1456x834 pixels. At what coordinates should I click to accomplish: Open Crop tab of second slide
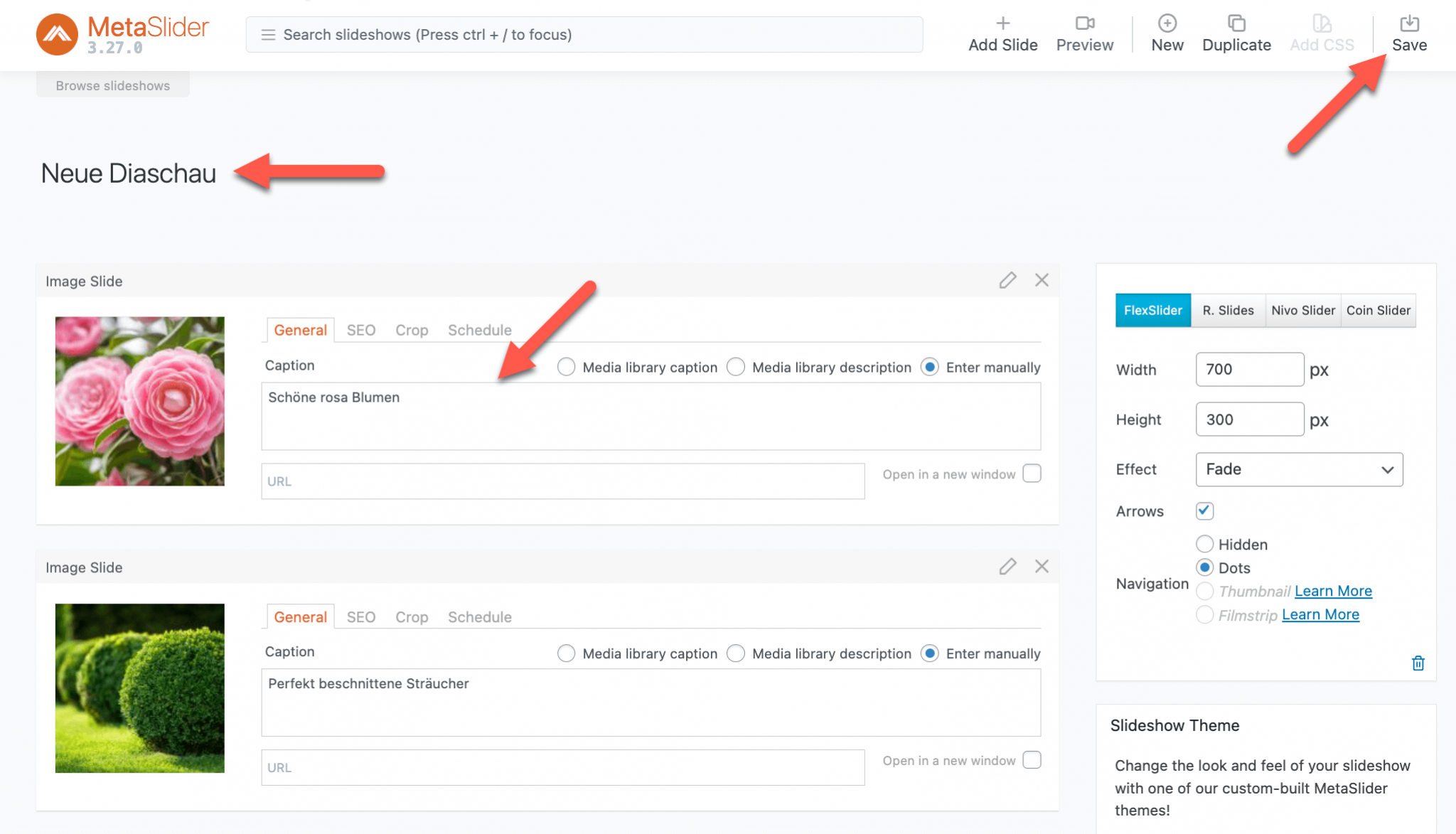412,616
